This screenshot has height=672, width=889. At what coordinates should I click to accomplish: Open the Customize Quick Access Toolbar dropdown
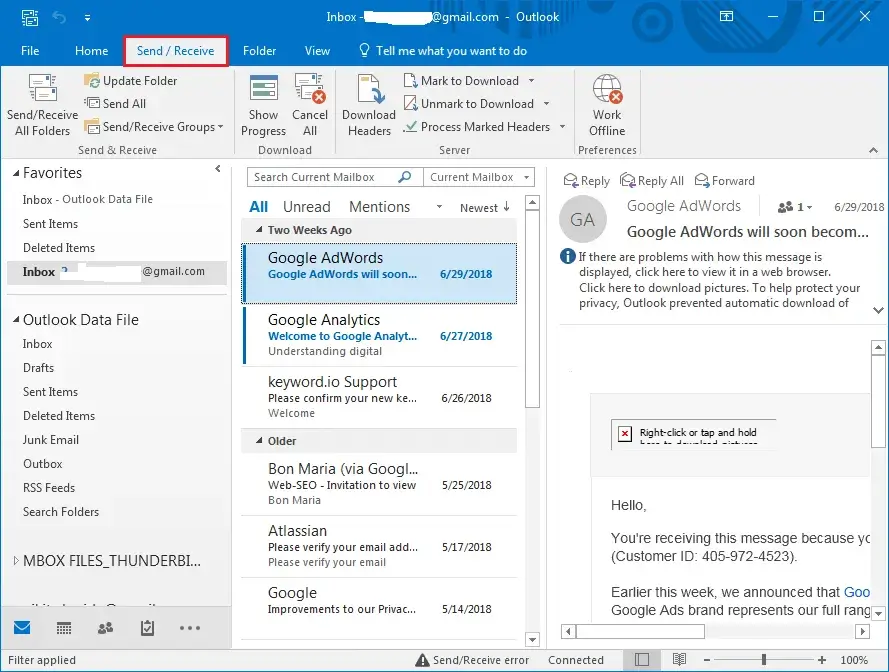pos(87,18)
